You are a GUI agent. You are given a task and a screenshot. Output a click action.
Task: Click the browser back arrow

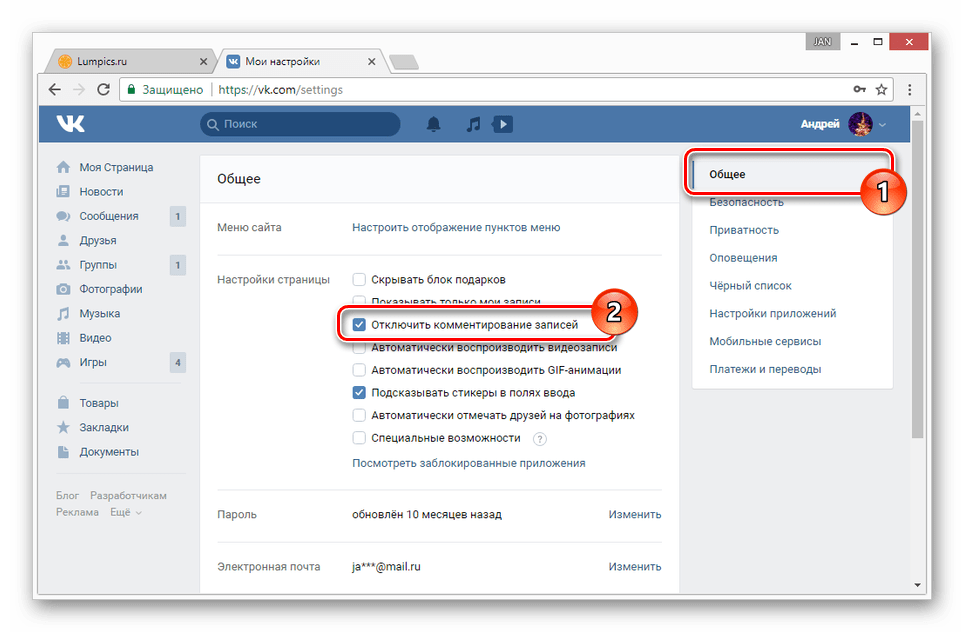click(x=55, y=90)
